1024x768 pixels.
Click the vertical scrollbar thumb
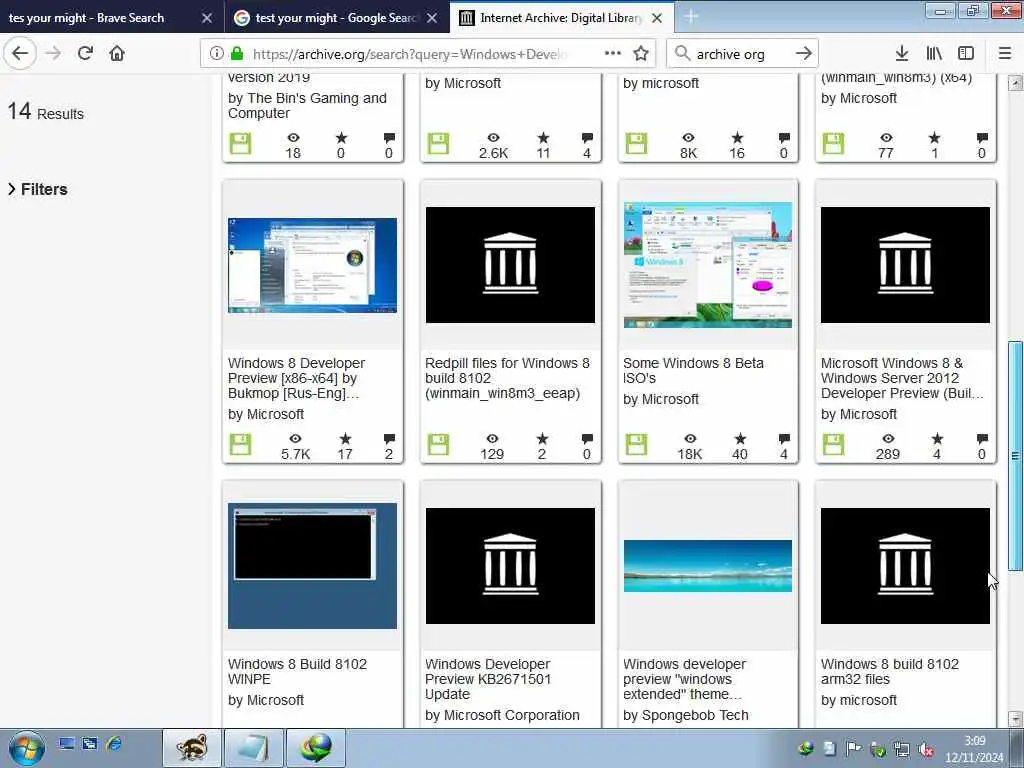[x=1015, y=456]
